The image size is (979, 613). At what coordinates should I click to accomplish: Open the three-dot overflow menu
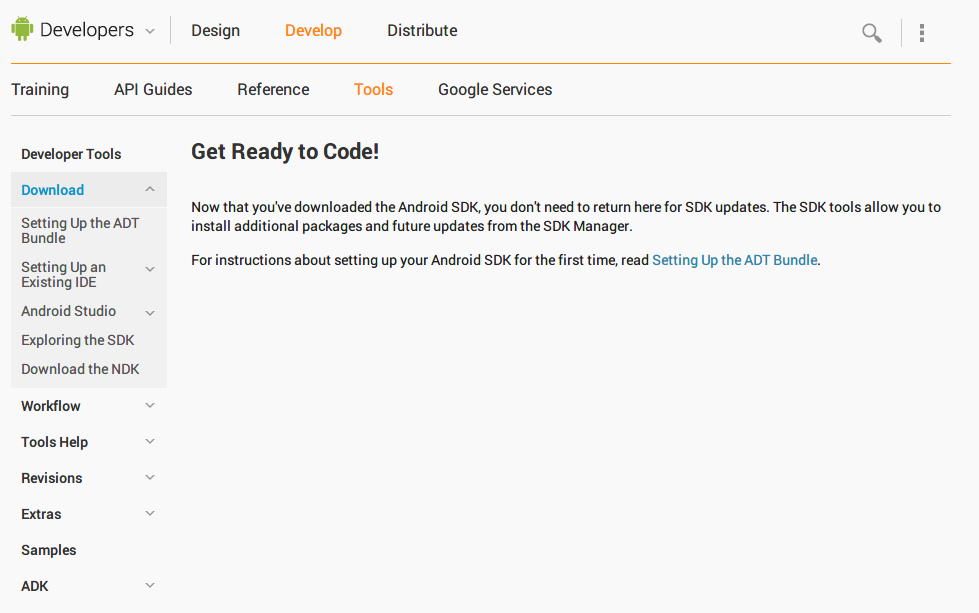921,33
